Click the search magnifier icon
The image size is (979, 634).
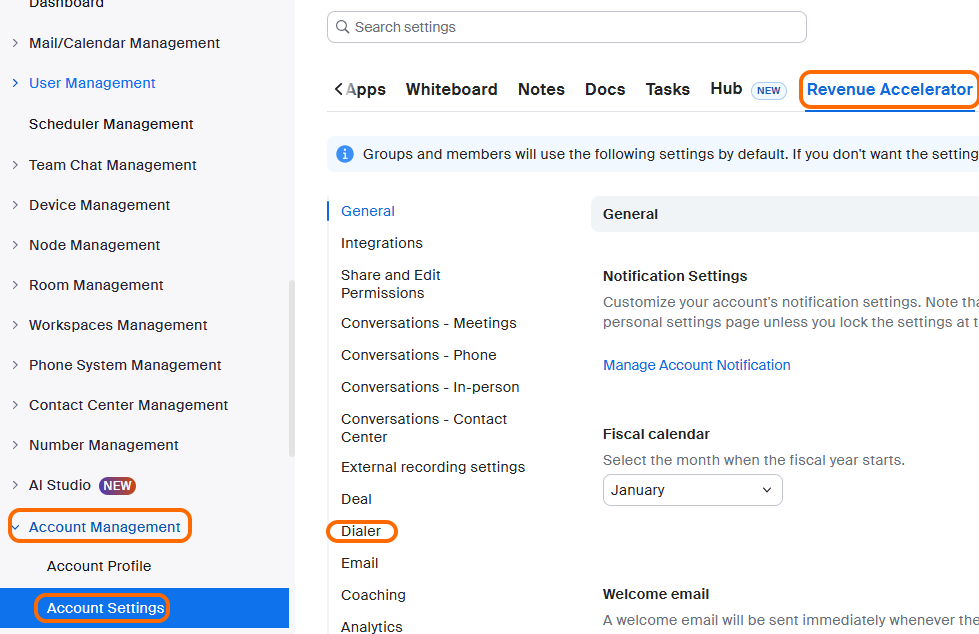[343, 27]
